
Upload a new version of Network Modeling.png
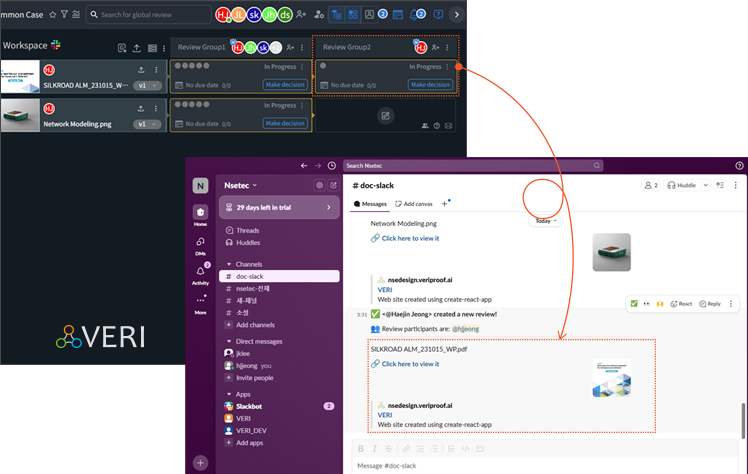[x=140, y=107]
